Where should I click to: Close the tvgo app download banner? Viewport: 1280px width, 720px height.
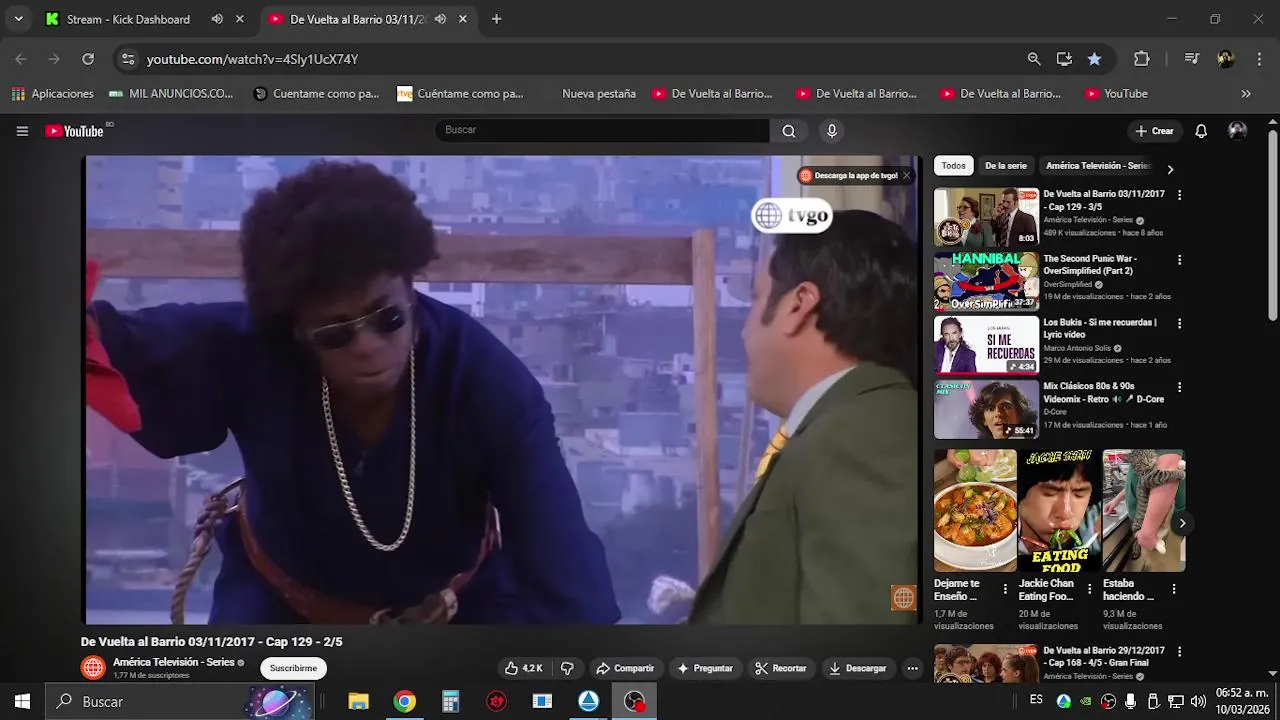(x=906, y=175)
